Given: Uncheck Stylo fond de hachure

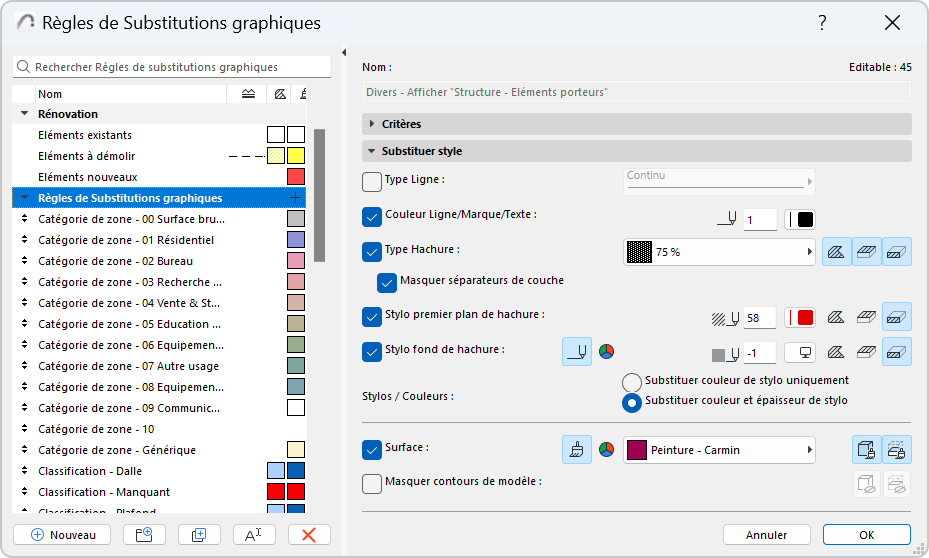Looking at the screenshot, I should [x=371, y=352].
